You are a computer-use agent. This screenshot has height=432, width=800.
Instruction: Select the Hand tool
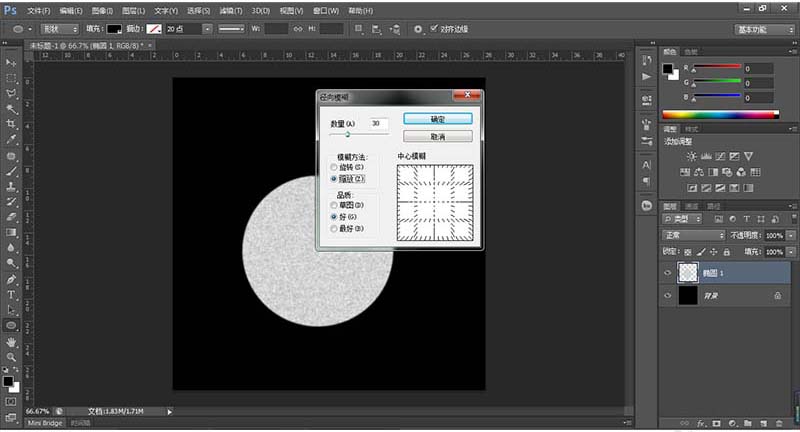click(x=11, y=341)
